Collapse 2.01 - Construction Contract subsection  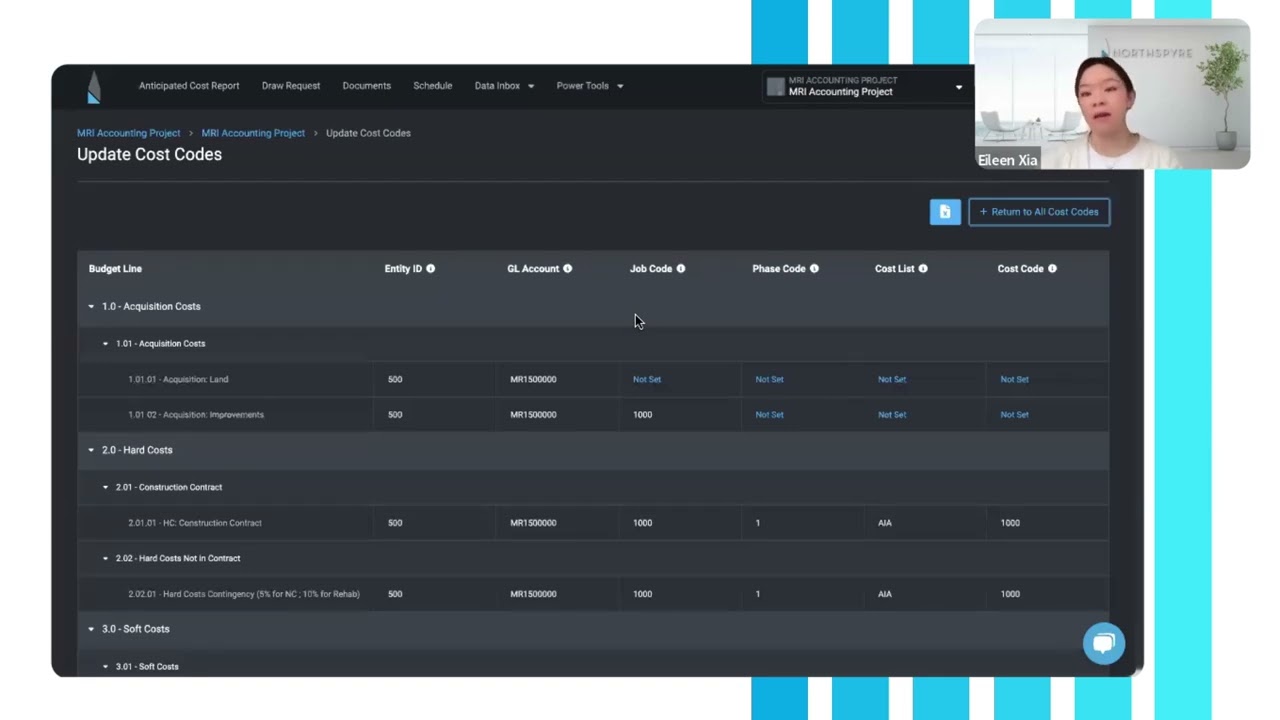[x=105, y=488]
